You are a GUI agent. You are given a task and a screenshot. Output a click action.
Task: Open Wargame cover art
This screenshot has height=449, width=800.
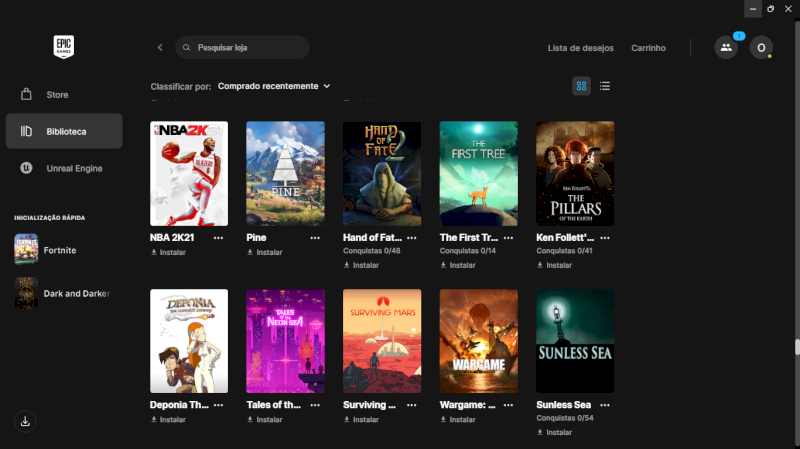click(x=479, y=341)
